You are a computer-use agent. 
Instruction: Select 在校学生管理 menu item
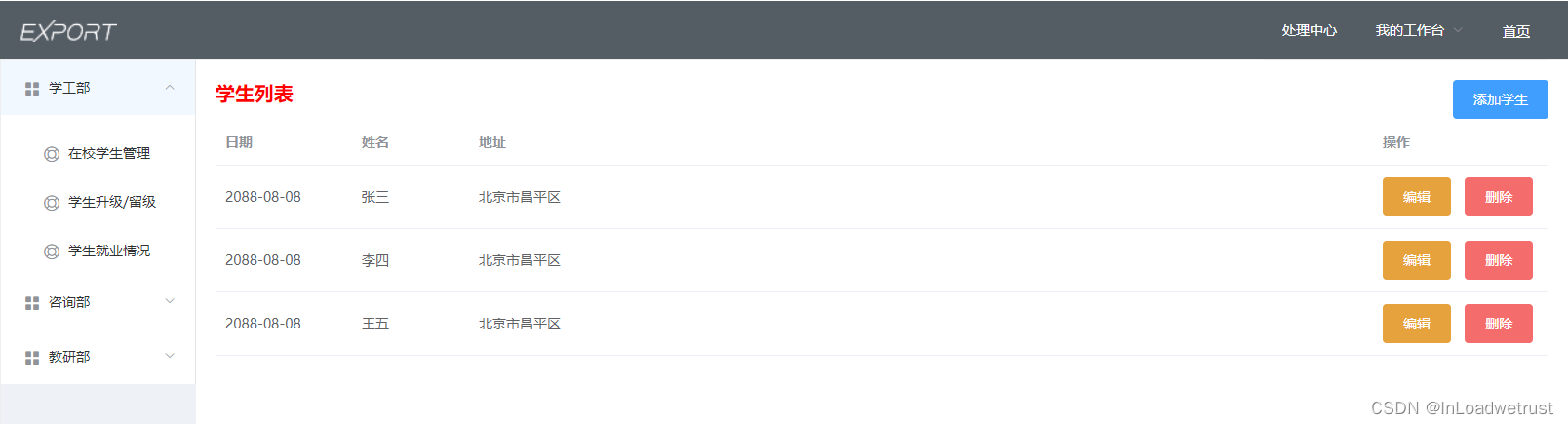coord(109,154)
